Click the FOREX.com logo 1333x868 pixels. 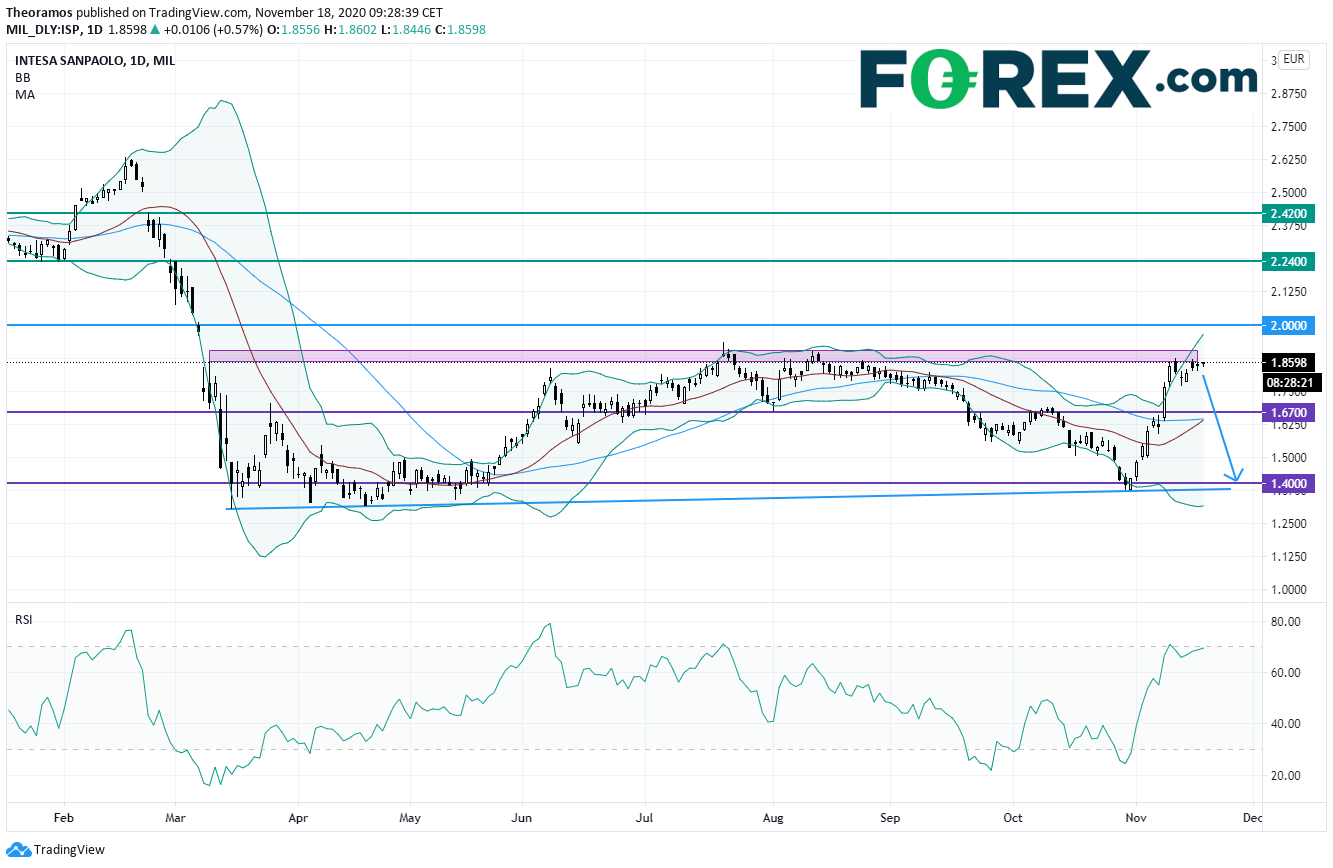[x=1058, y=79]
